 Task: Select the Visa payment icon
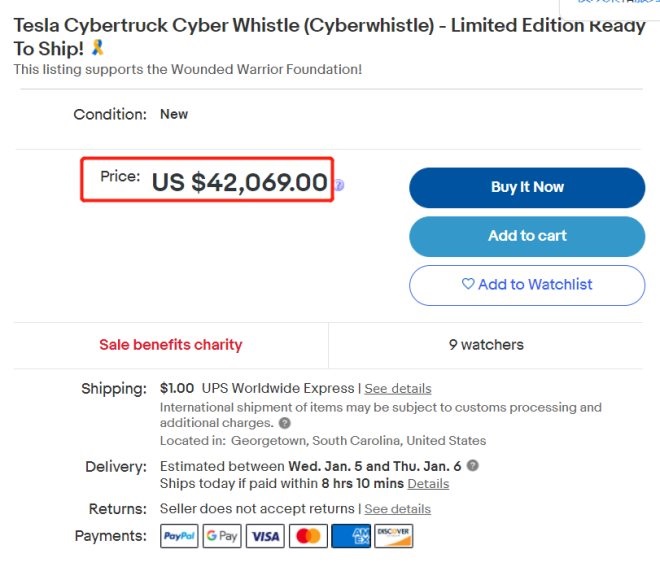[265, 537]
